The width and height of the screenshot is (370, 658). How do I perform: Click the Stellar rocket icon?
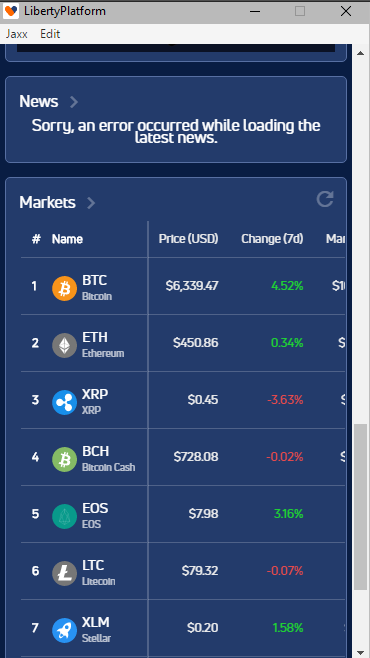(64, 631)
